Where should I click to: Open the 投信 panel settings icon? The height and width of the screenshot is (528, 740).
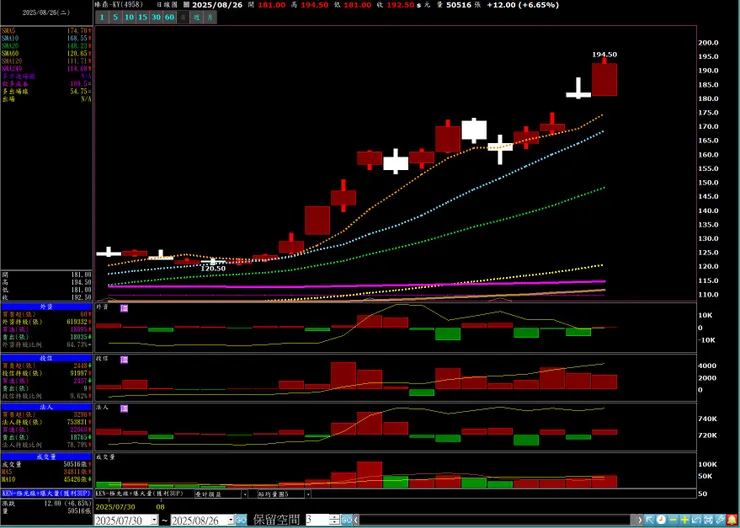click(124, 360)
